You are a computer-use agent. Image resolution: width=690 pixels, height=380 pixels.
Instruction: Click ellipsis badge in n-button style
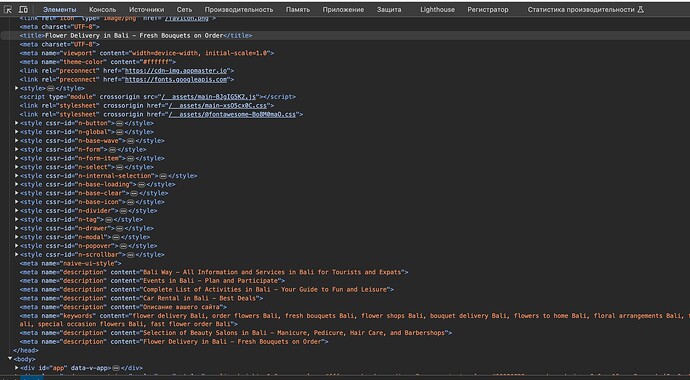(119, 124)
